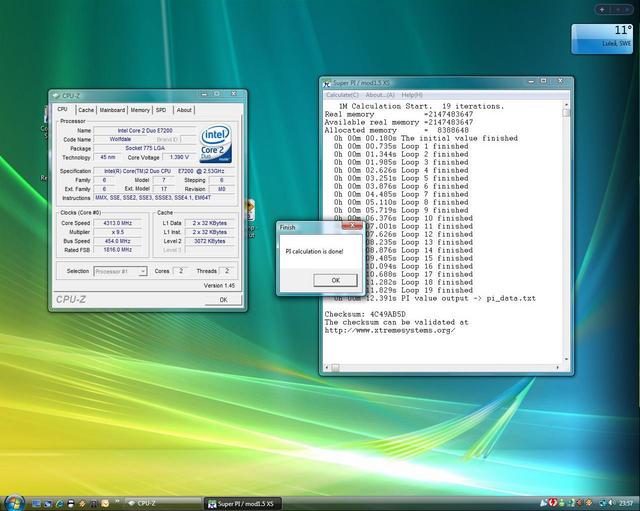The image size is (640, 511).
Task: Click the taskbar clock showing 23:57
Action: [626, 503]
